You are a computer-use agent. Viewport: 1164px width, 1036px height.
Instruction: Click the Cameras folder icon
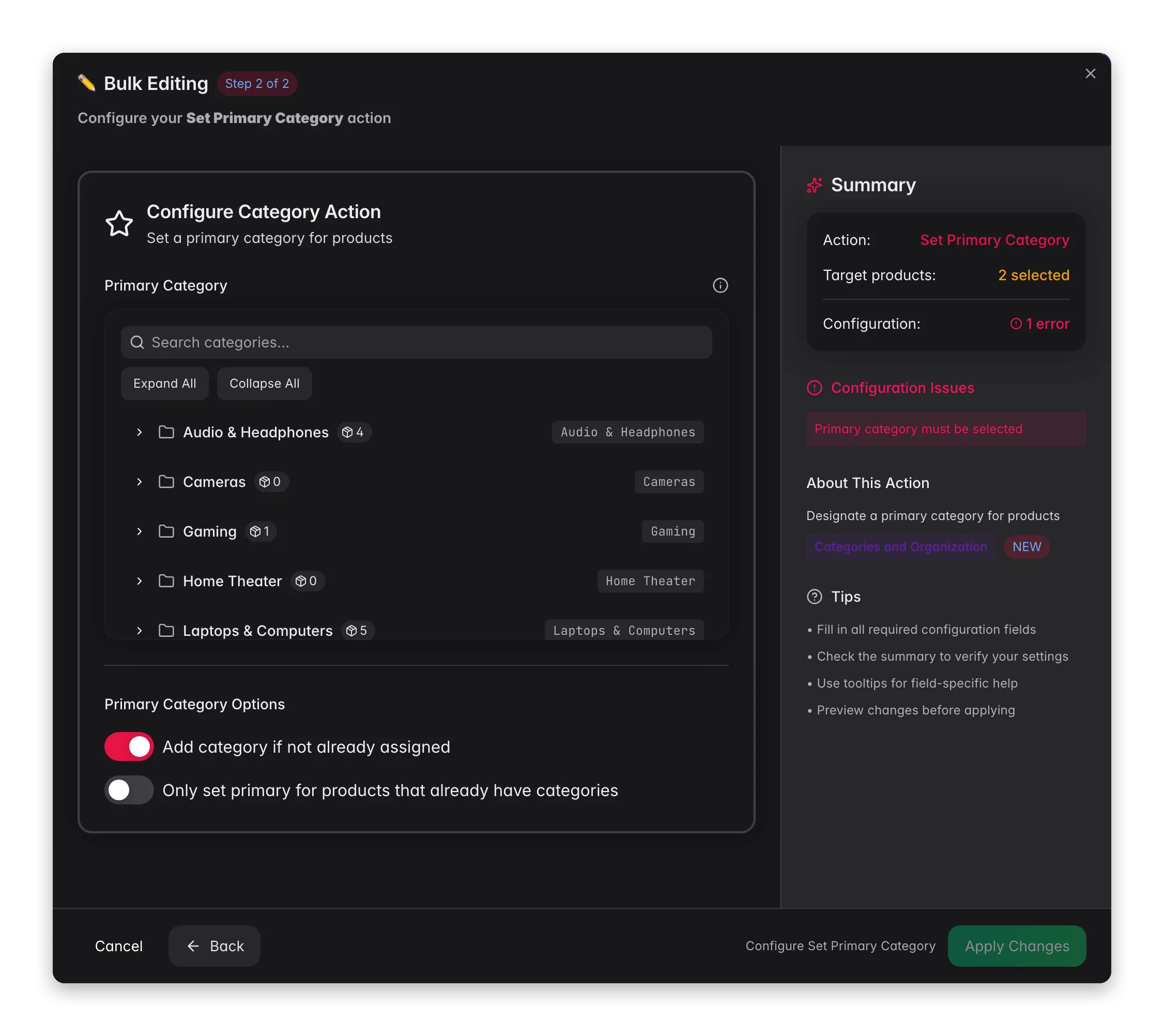[x=166, y=482]
